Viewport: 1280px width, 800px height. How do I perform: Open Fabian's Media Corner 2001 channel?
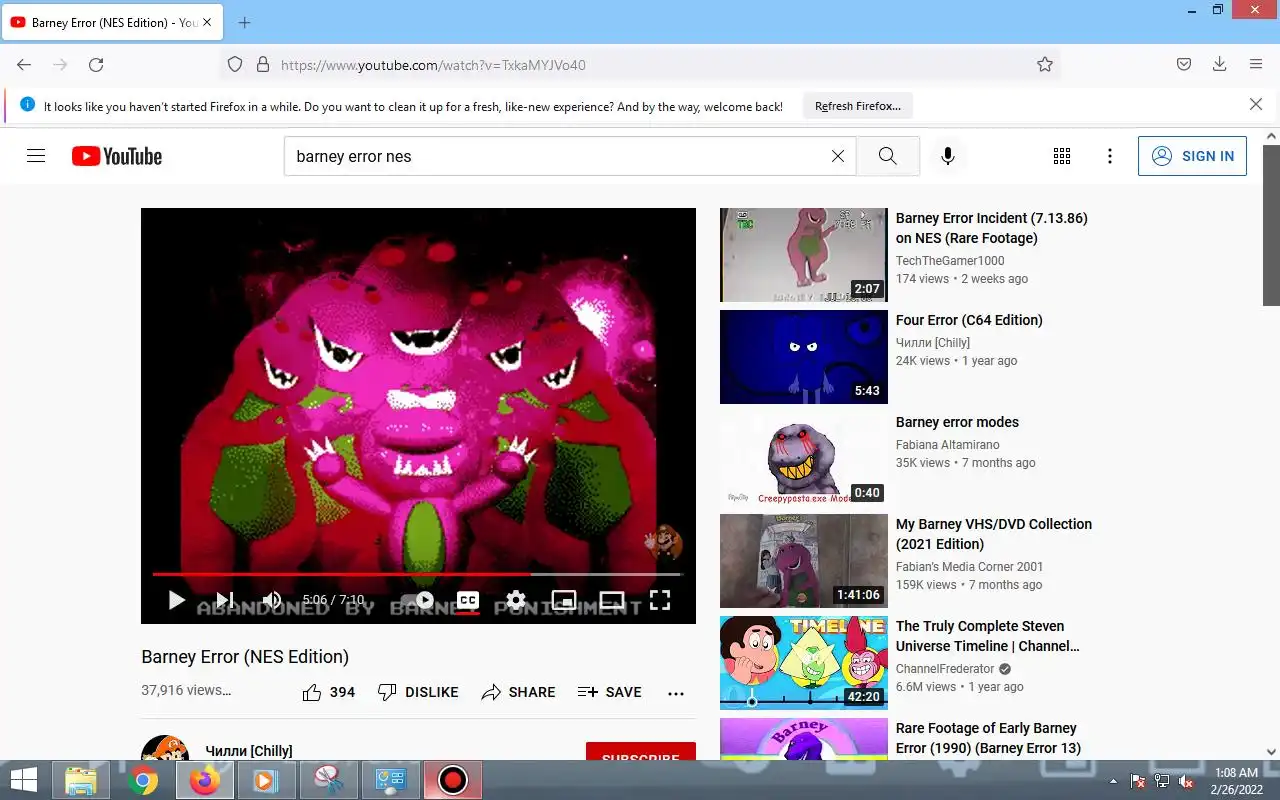pos(969,567)
